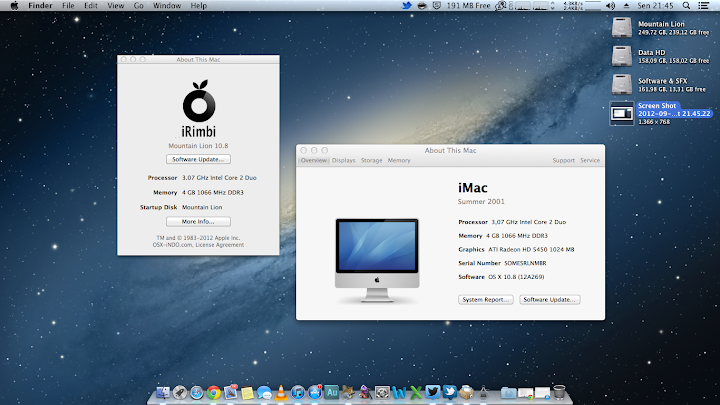This screenshot has height=405, width=720.
Task: Click the network speed indicator in menu bar
Action: tap(572, 6)
